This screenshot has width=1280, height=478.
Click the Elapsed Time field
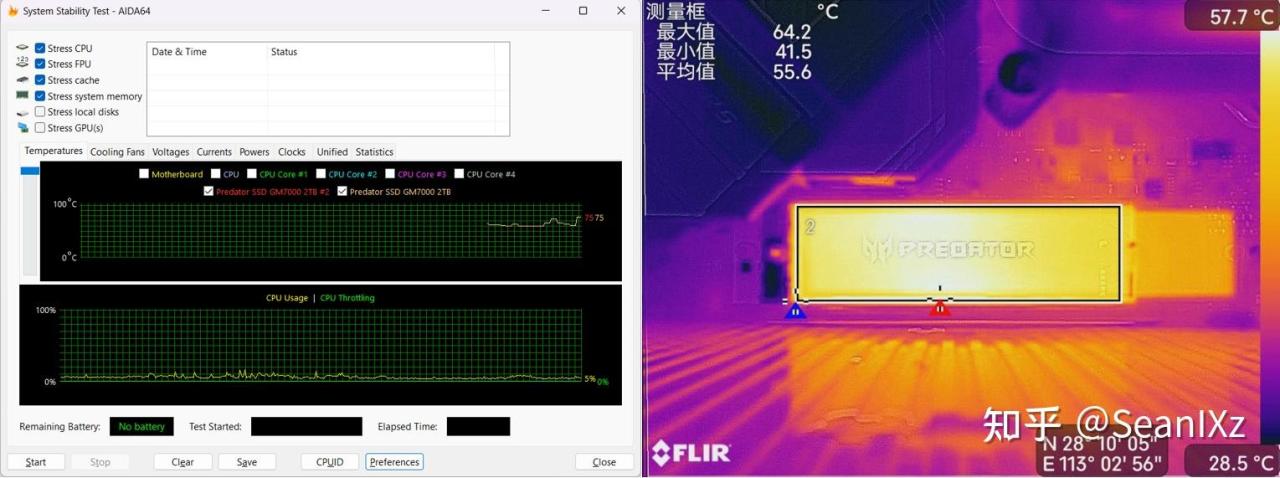(478, 426)
